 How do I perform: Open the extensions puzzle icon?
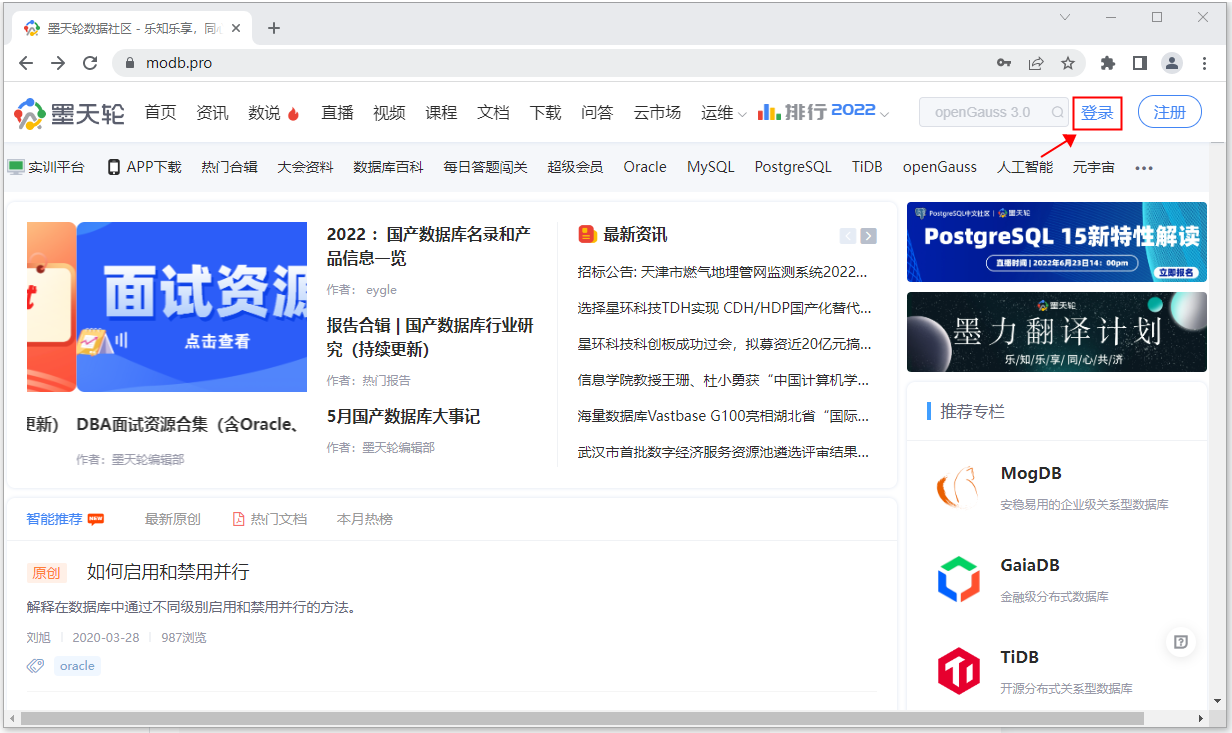[1107, 63]
